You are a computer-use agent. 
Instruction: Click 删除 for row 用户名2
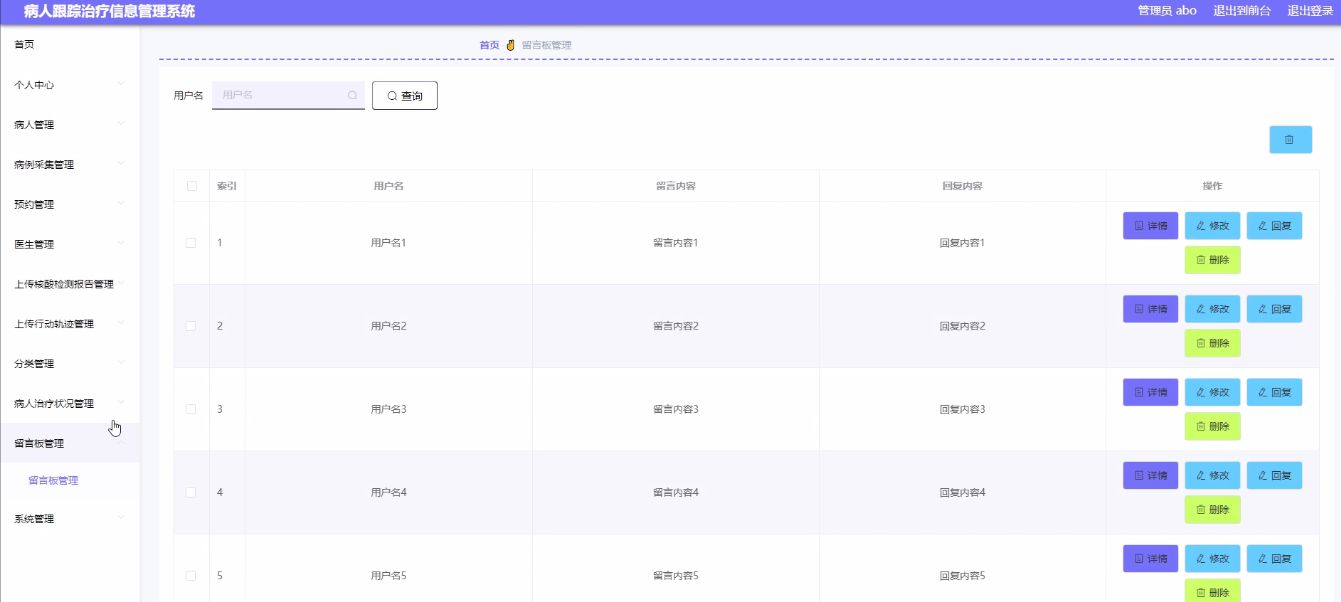pos(1213,343)
